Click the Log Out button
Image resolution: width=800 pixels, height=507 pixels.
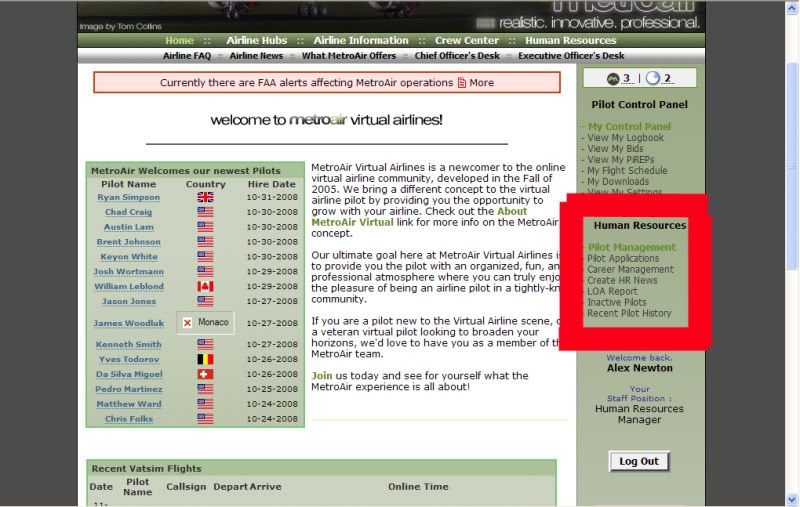(x=639, y=462)
